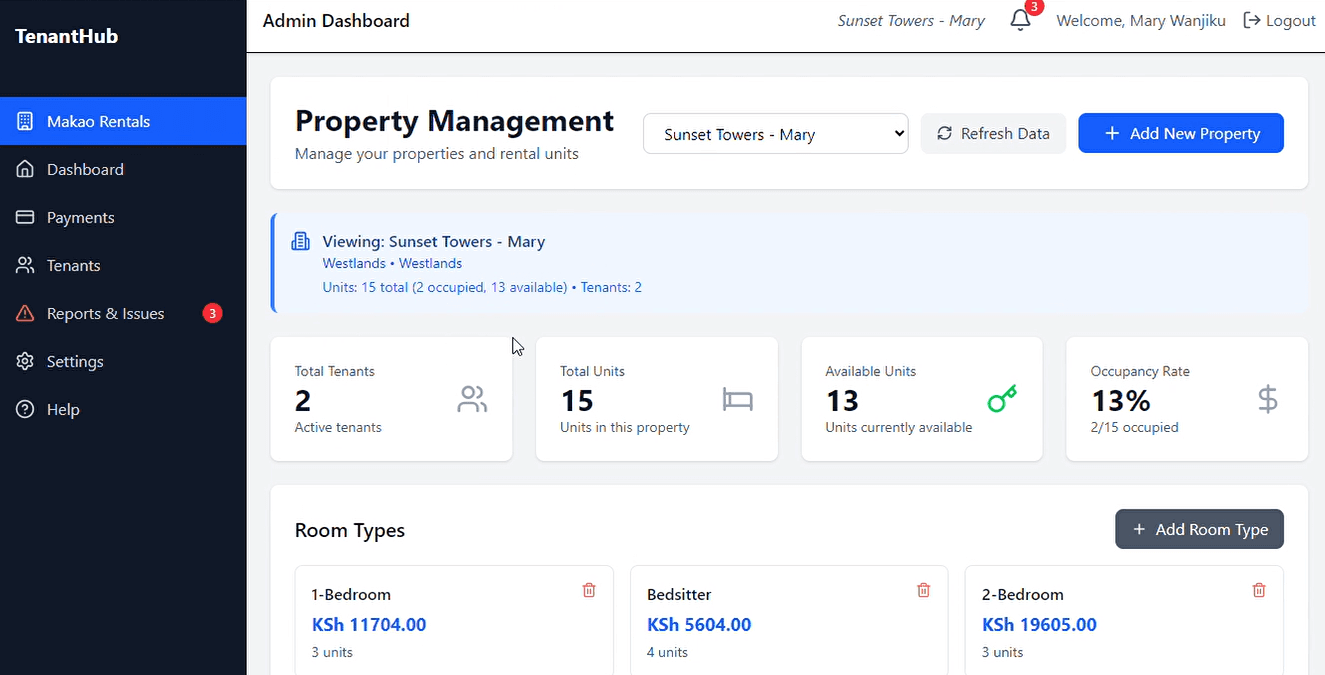Click the dollar icon on Occupancy Rate card
1325x675 pixels.
(1267, 399)
